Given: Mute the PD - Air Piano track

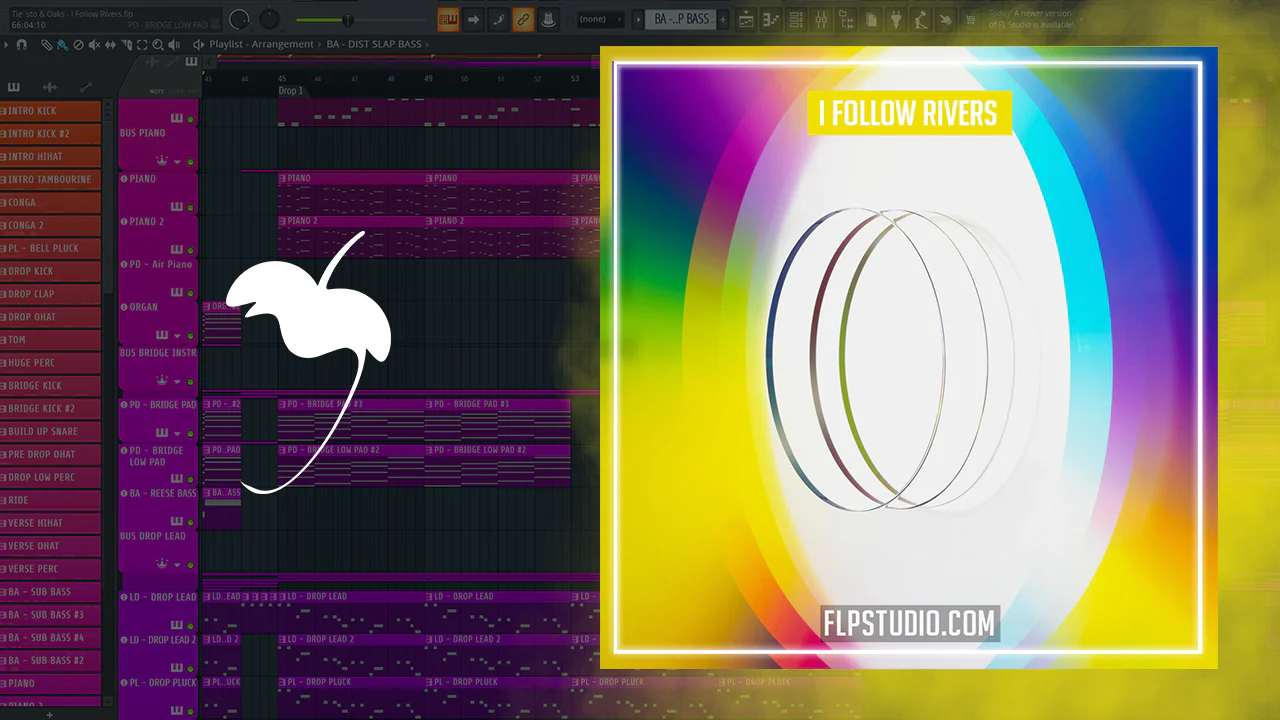Looking at the screenshot, I should coord(190,293).
